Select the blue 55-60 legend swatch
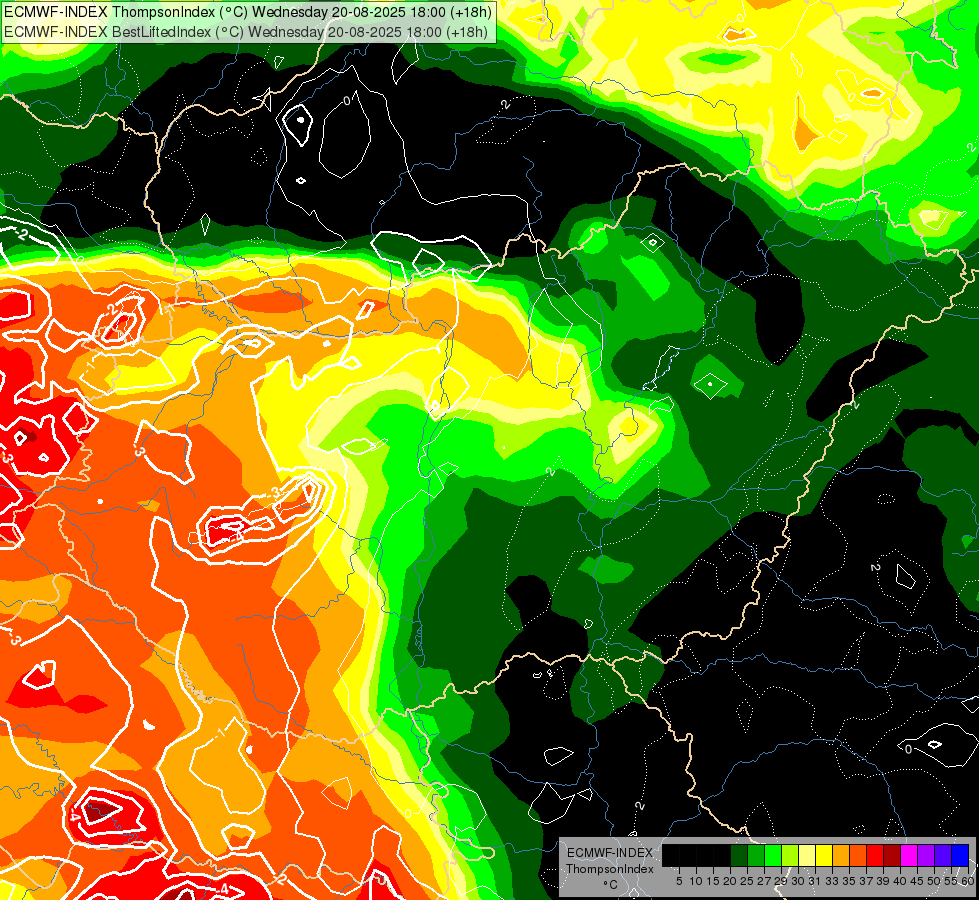979x900 pixels. [x=960, y=855]
